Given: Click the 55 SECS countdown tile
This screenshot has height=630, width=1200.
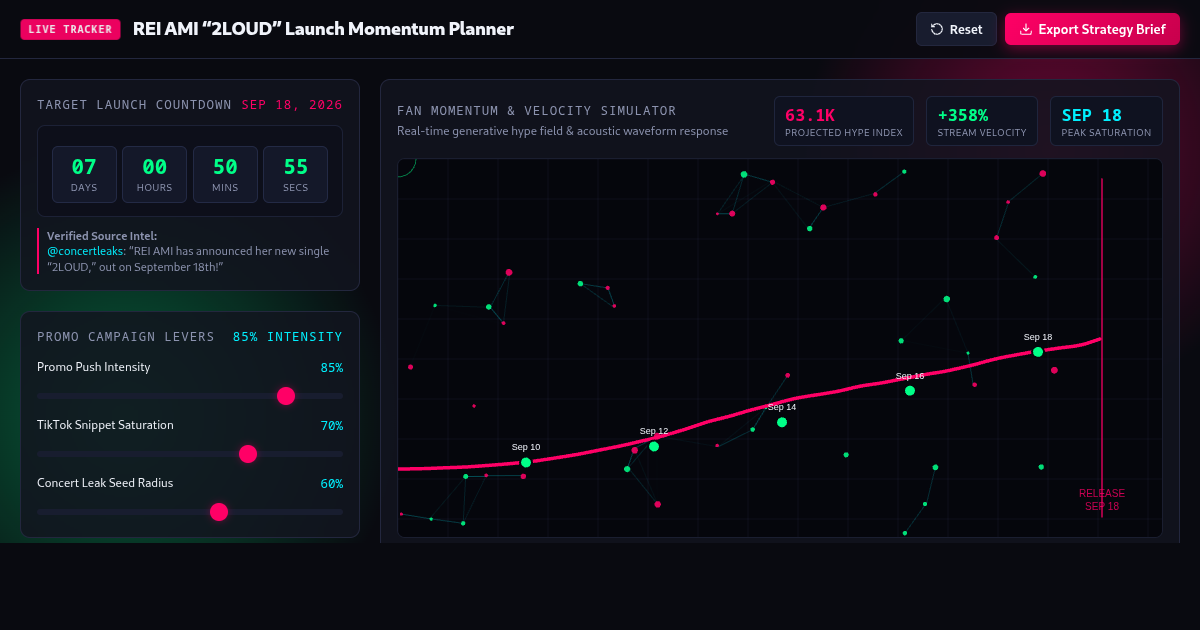Looking at the screenshot, I should [296, 174].
